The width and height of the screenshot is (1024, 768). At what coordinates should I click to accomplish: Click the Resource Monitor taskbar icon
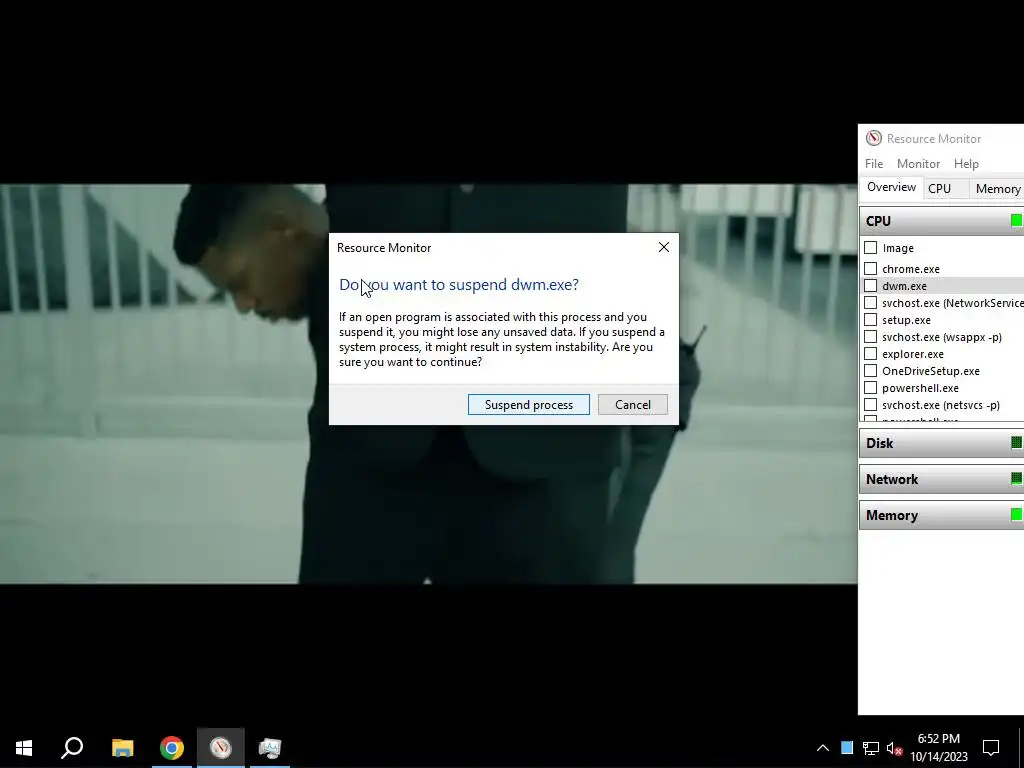tap(221, 748)
